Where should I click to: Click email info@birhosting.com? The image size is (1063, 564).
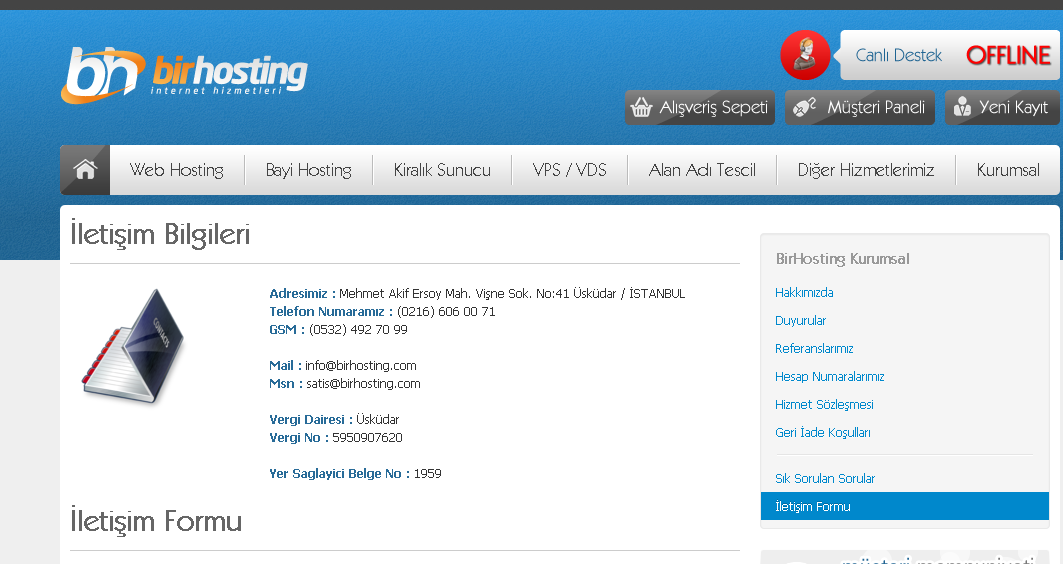(361, 365)
